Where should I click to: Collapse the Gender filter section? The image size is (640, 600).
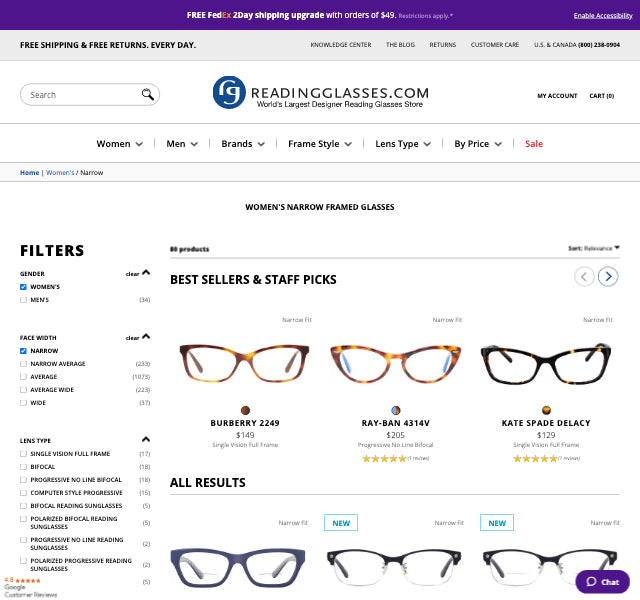[146, 273]
